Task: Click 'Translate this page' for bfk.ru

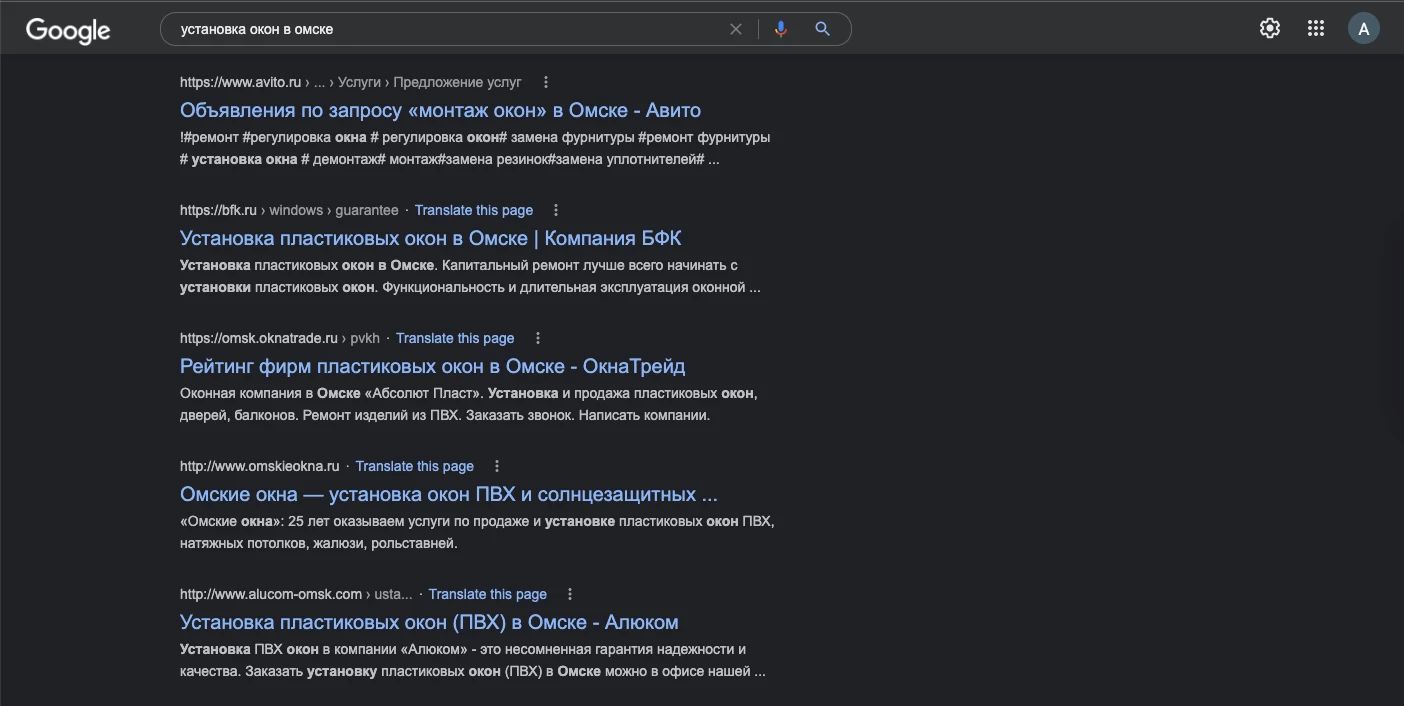Action: click(474, 210)
